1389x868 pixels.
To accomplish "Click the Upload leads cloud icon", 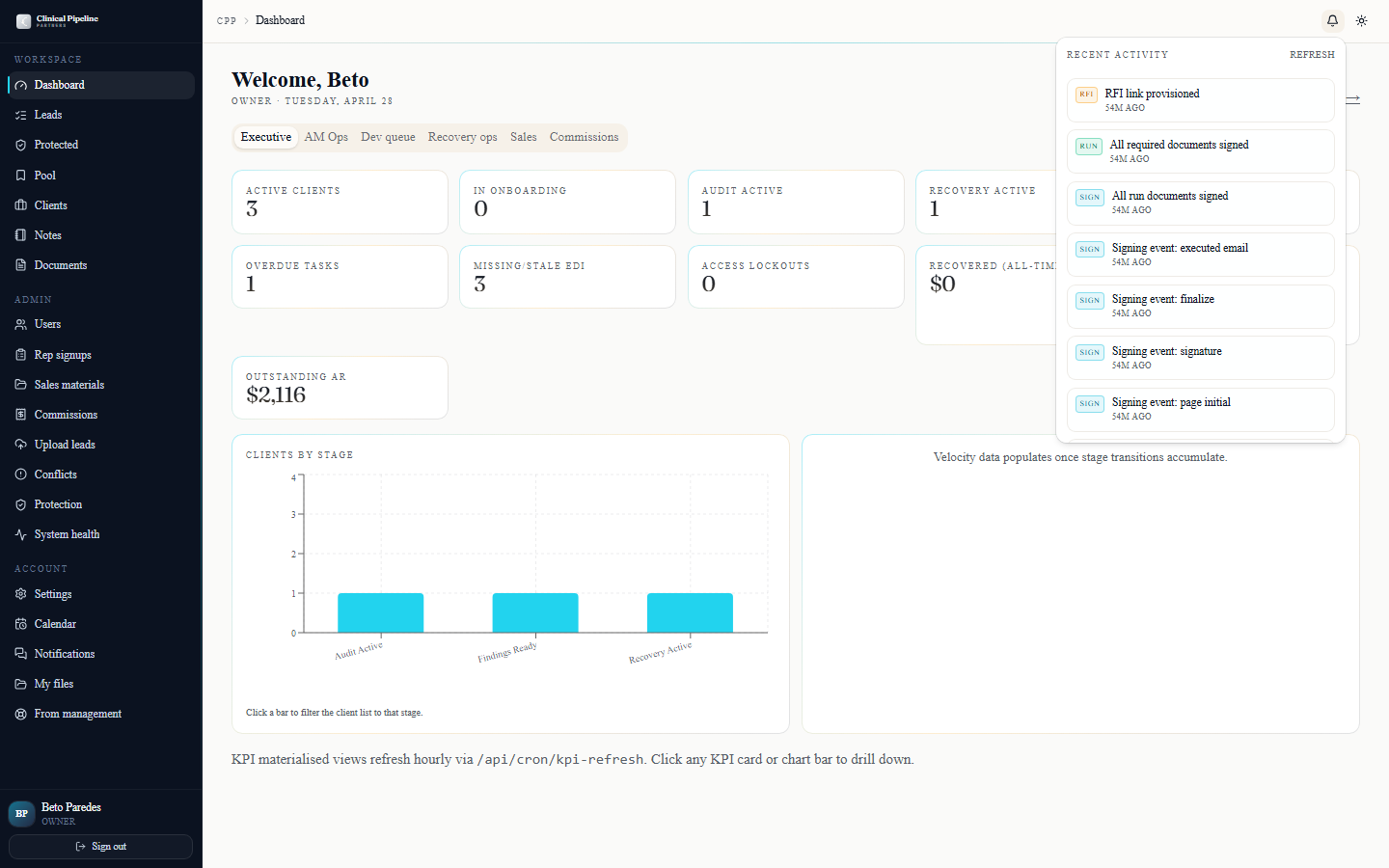I will pyautogui.click(x=21, y=445).
